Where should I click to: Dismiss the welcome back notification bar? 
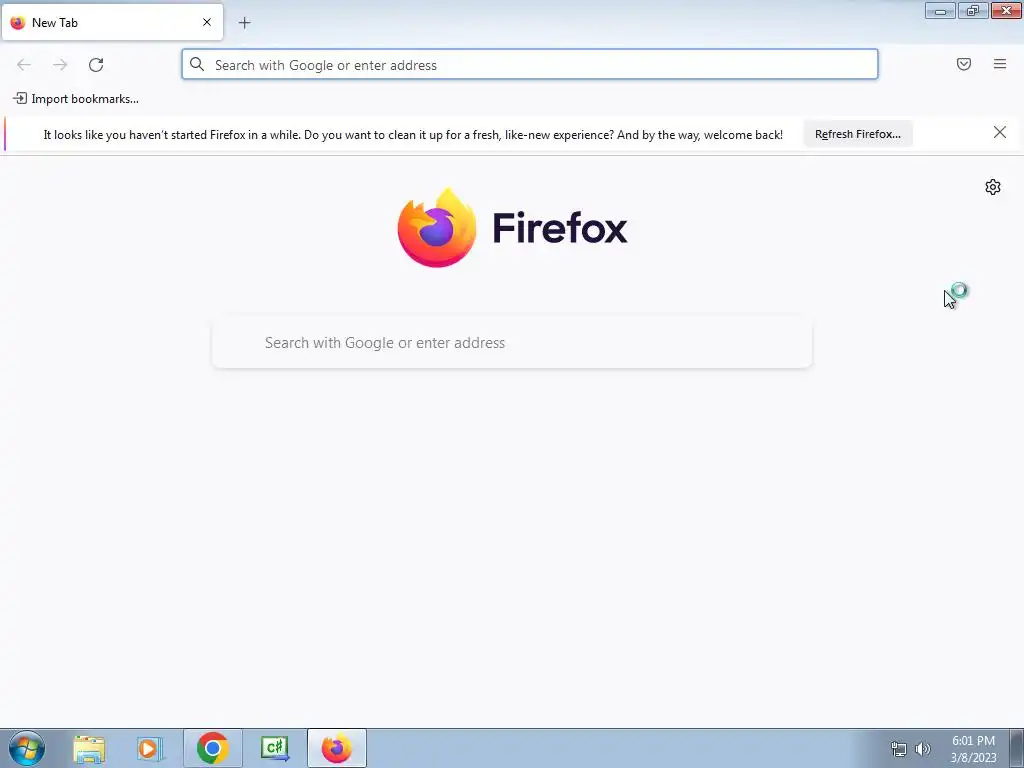pos(1000,133)
